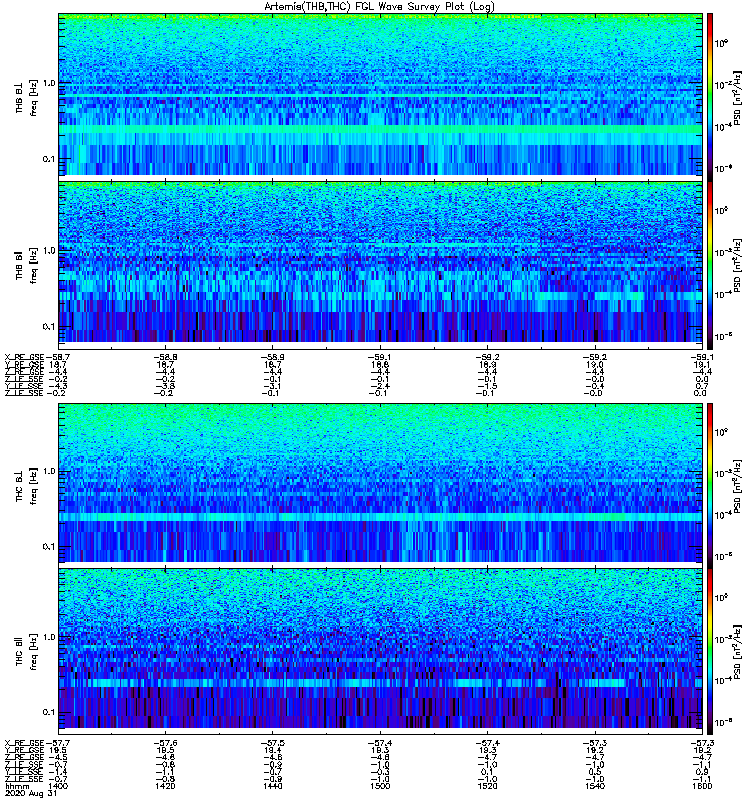Click the '-58.8' X_RE_GSE value
This screenshot has height=800, width=750.
pos(165,357)
